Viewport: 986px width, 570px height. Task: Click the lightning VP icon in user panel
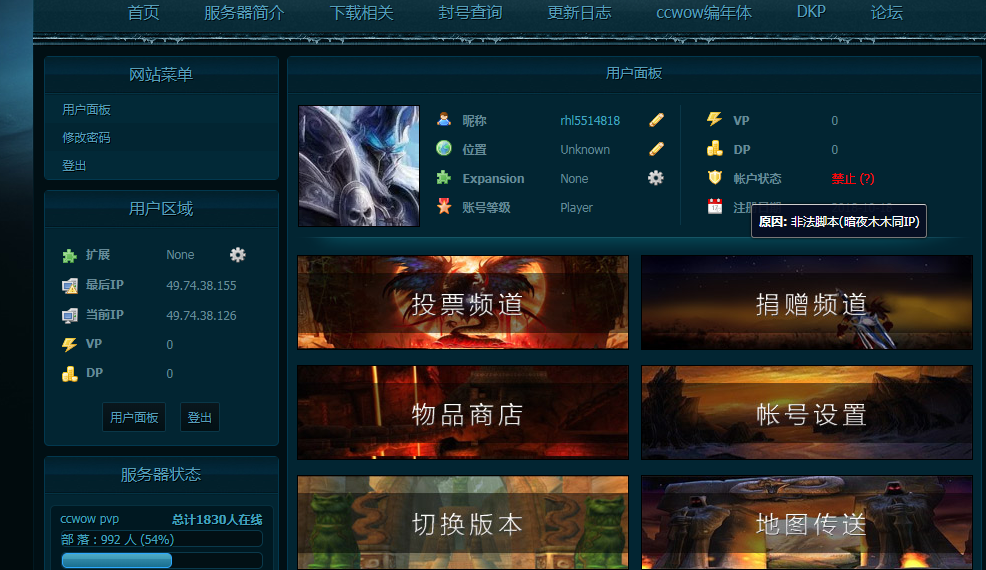tap(714, 120)
